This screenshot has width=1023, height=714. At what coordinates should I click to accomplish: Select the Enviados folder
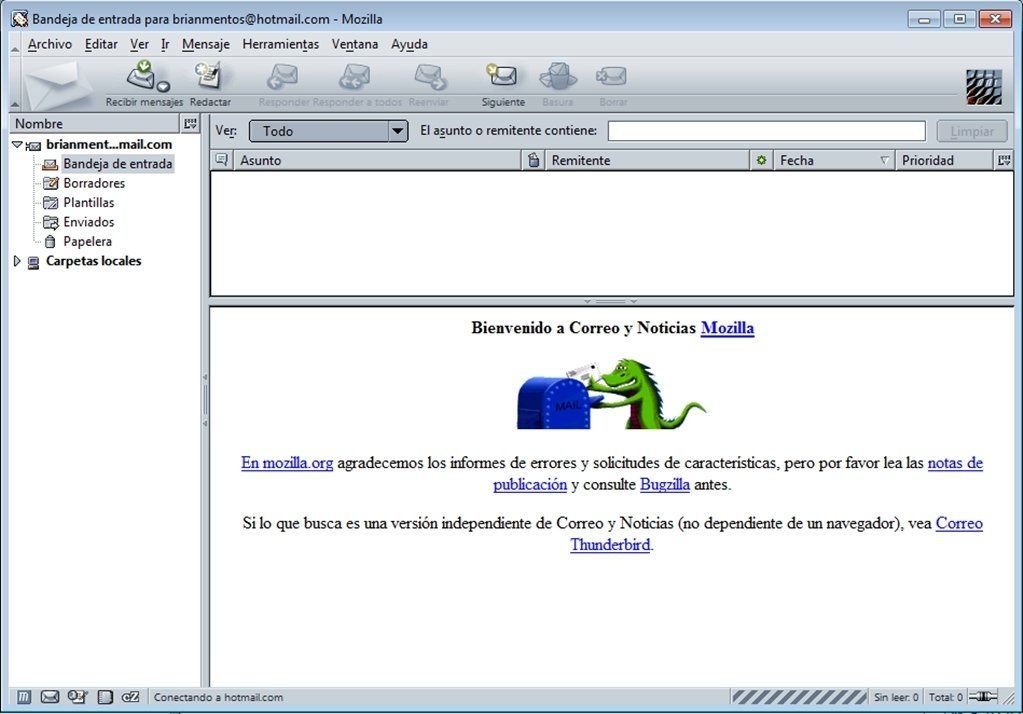89,223
